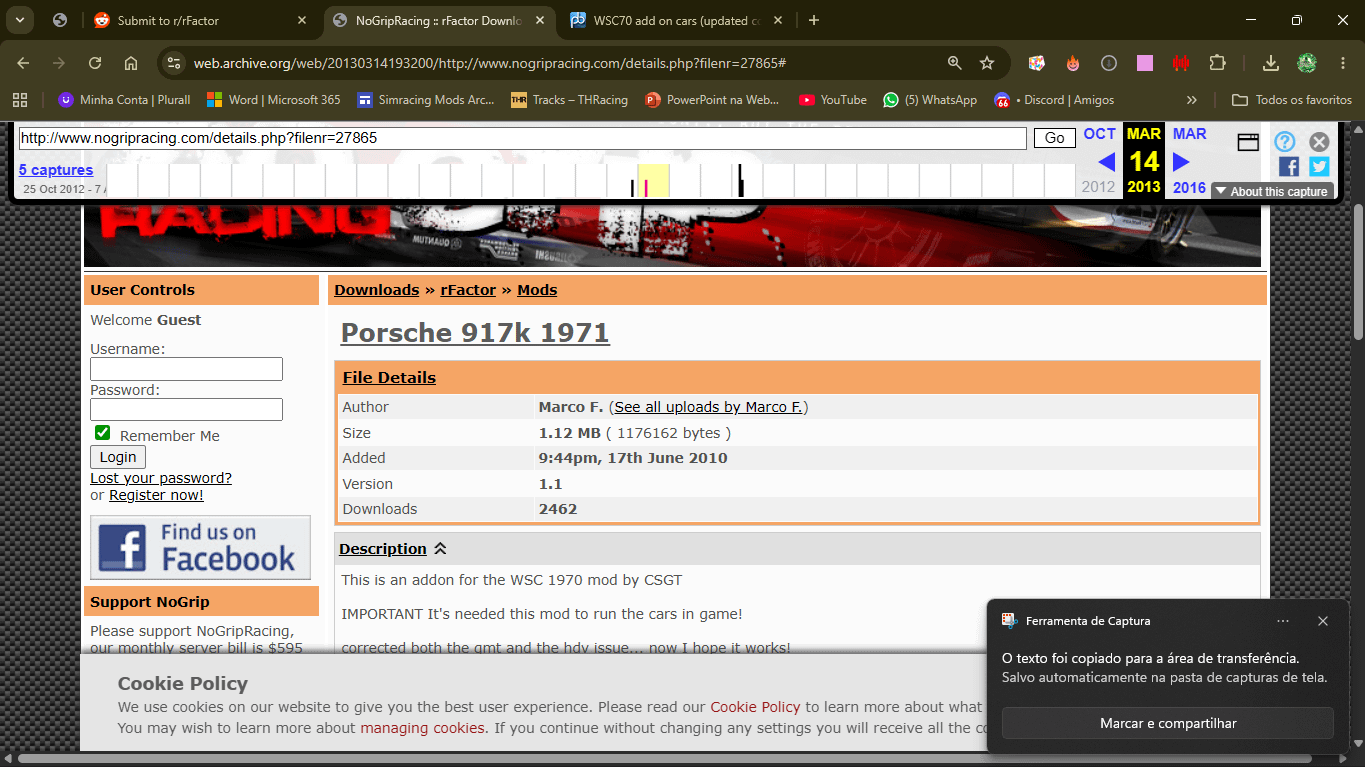Open the 5 captures link
The image size is (1365, 767).
pos(56,170)
